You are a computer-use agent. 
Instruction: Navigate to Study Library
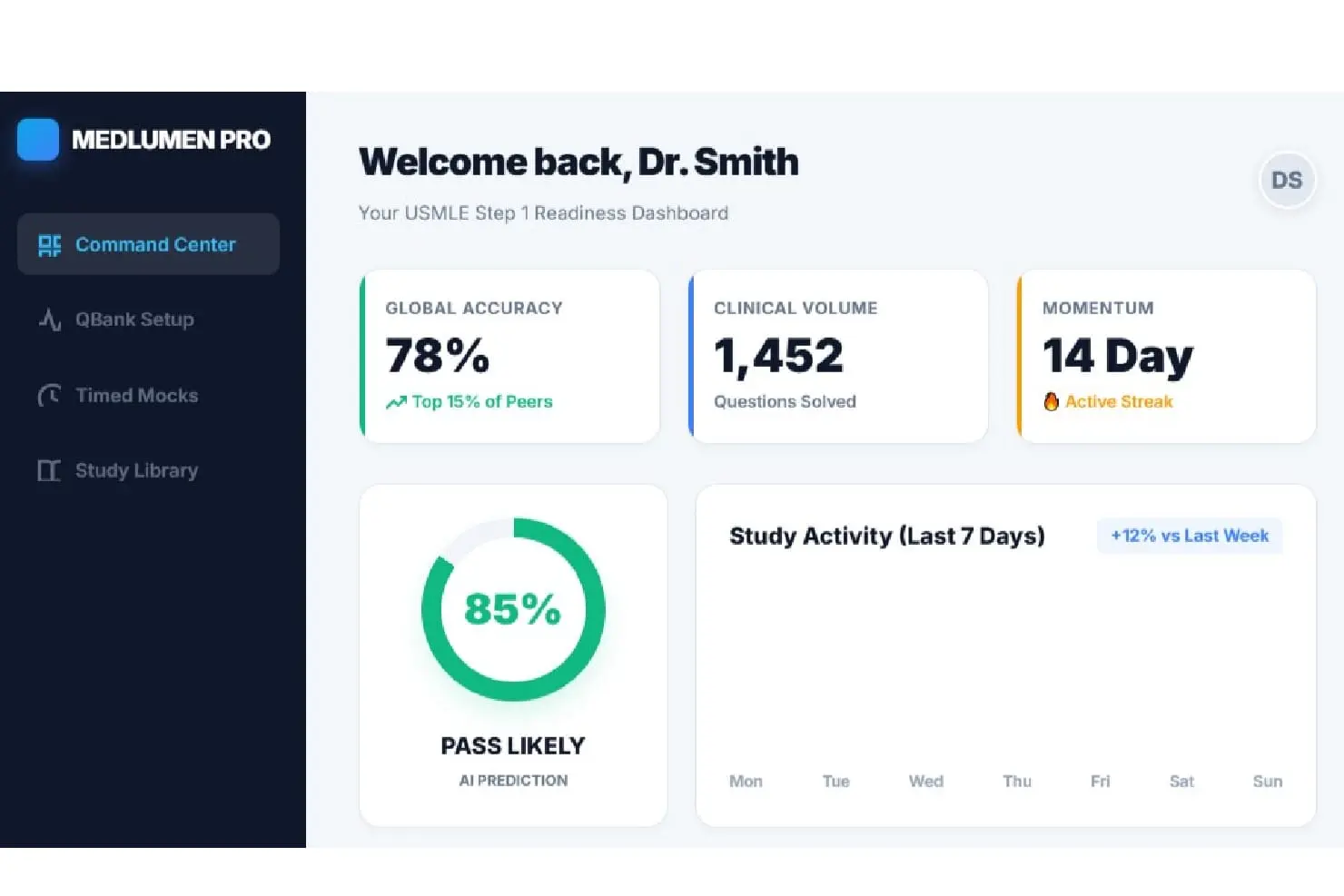148,470
